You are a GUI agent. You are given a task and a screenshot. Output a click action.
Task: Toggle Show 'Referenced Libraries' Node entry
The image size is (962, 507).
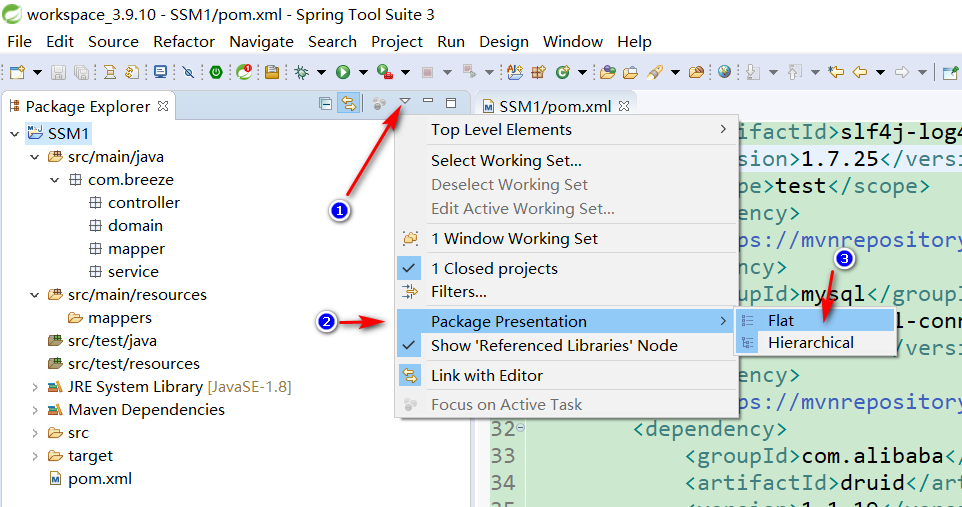(x=566, y=346)
